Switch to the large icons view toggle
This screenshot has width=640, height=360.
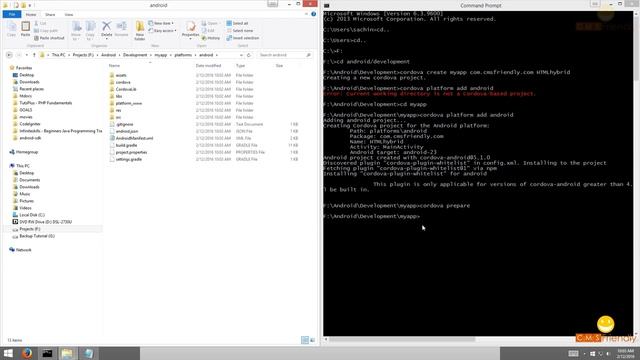(312, 340)
